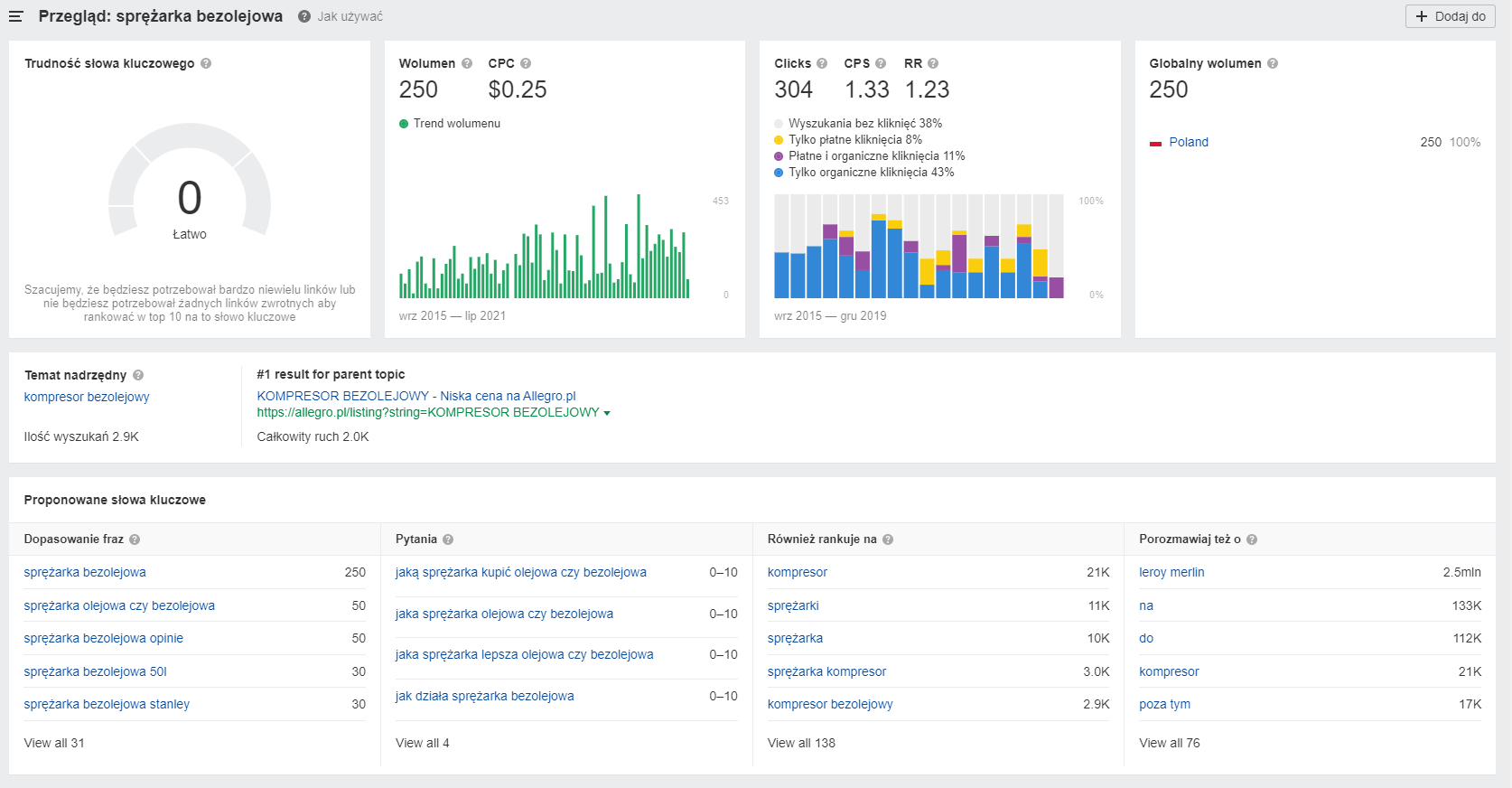1512x788 pixels.
Task: Click help icon beside 'Również rankuje na'
Action: [x=888, y=539]
